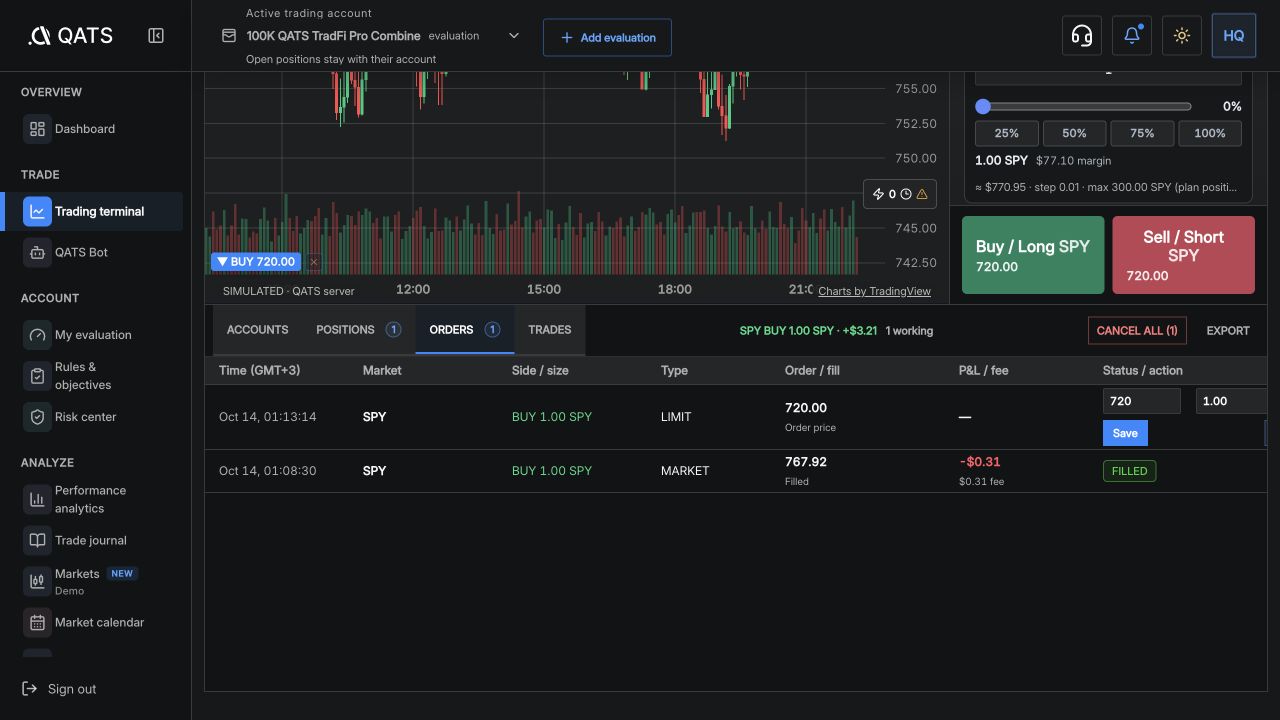Click the BUY 720.00 chart order label
The height and width of the screenshot is (720, 1280).
[x=256, y=262]
